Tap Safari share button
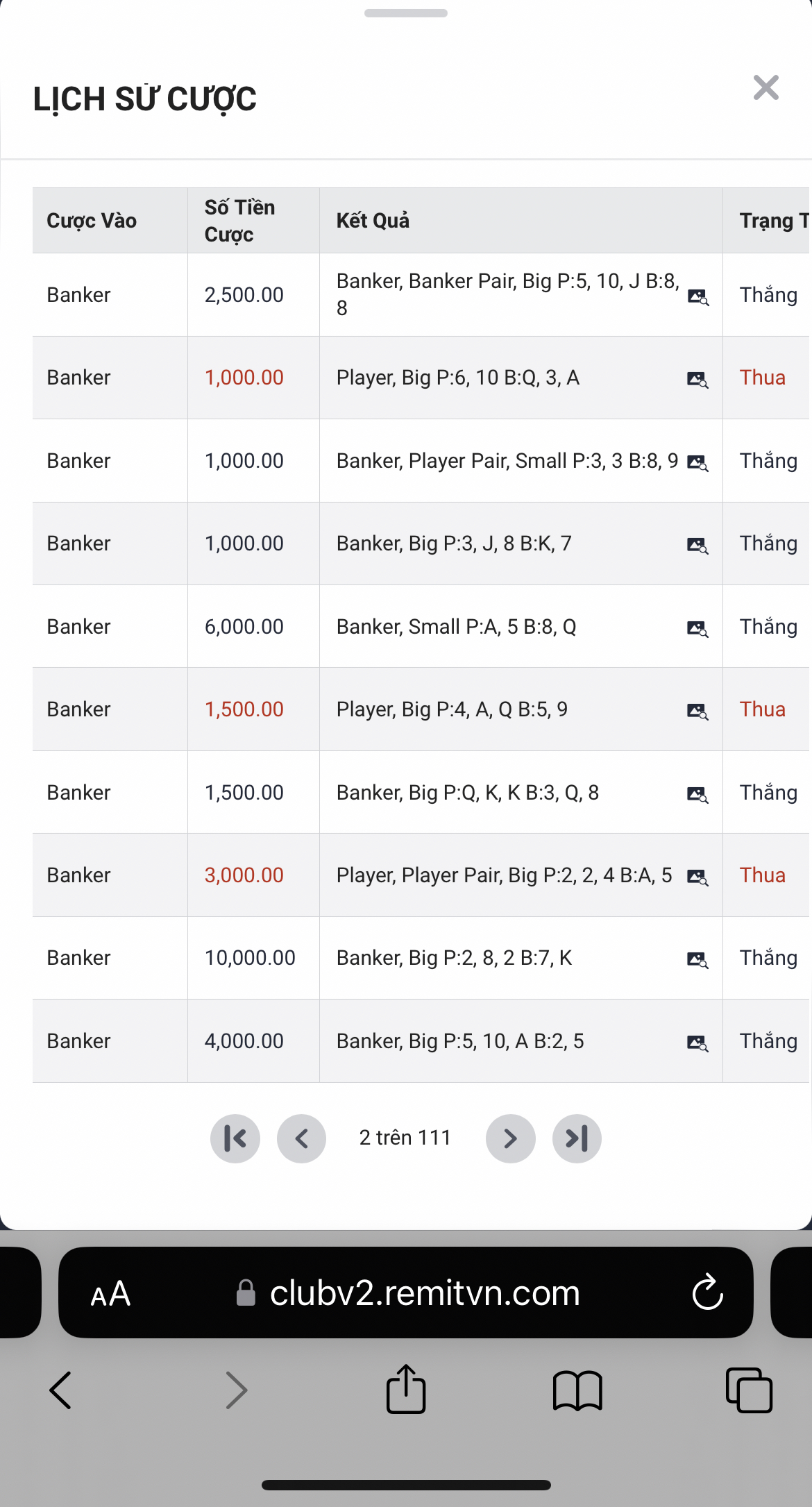Screen dimensions: 812x1507 (x=406, y=1390)
